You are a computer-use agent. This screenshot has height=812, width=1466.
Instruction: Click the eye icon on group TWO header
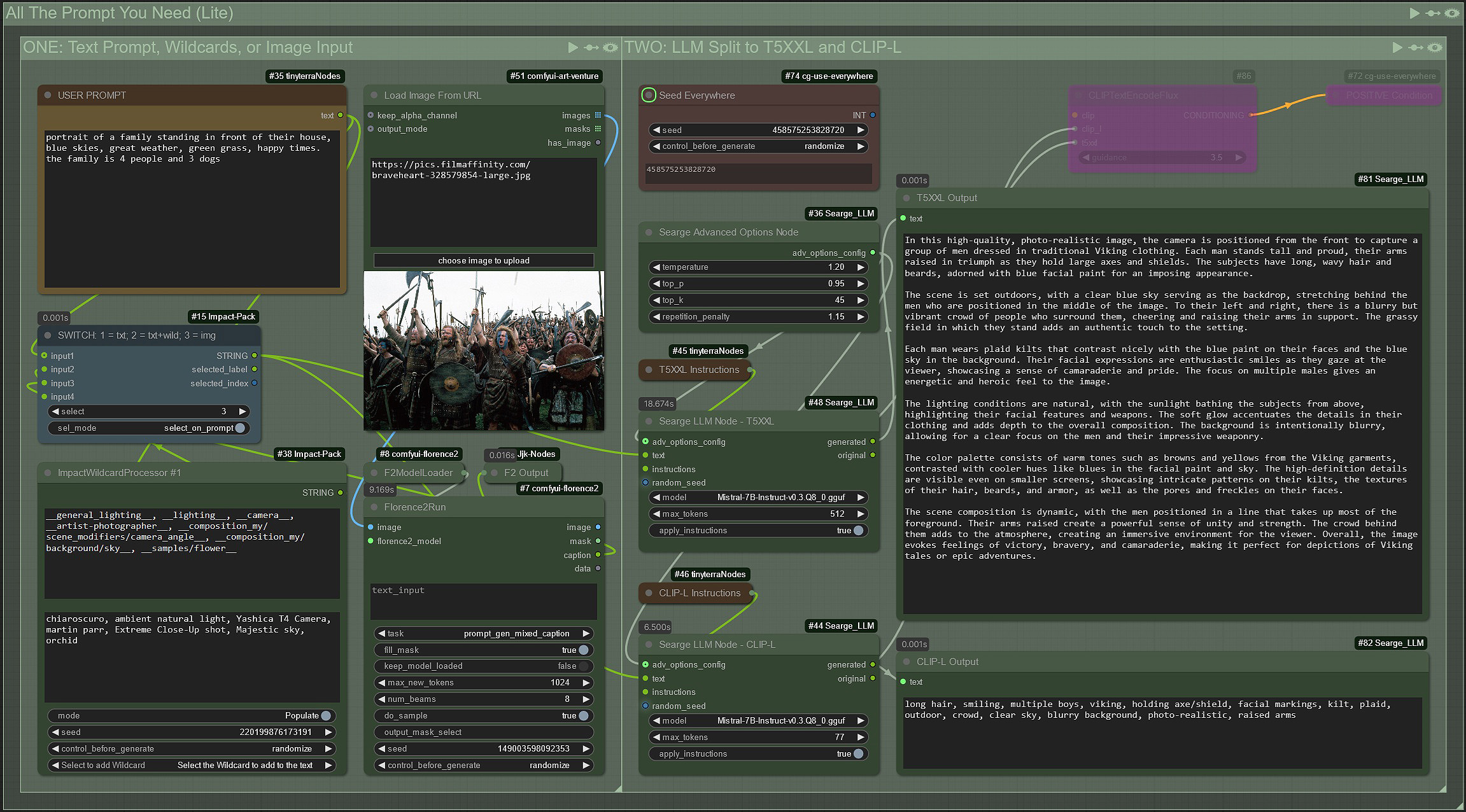coord(1434,48)
